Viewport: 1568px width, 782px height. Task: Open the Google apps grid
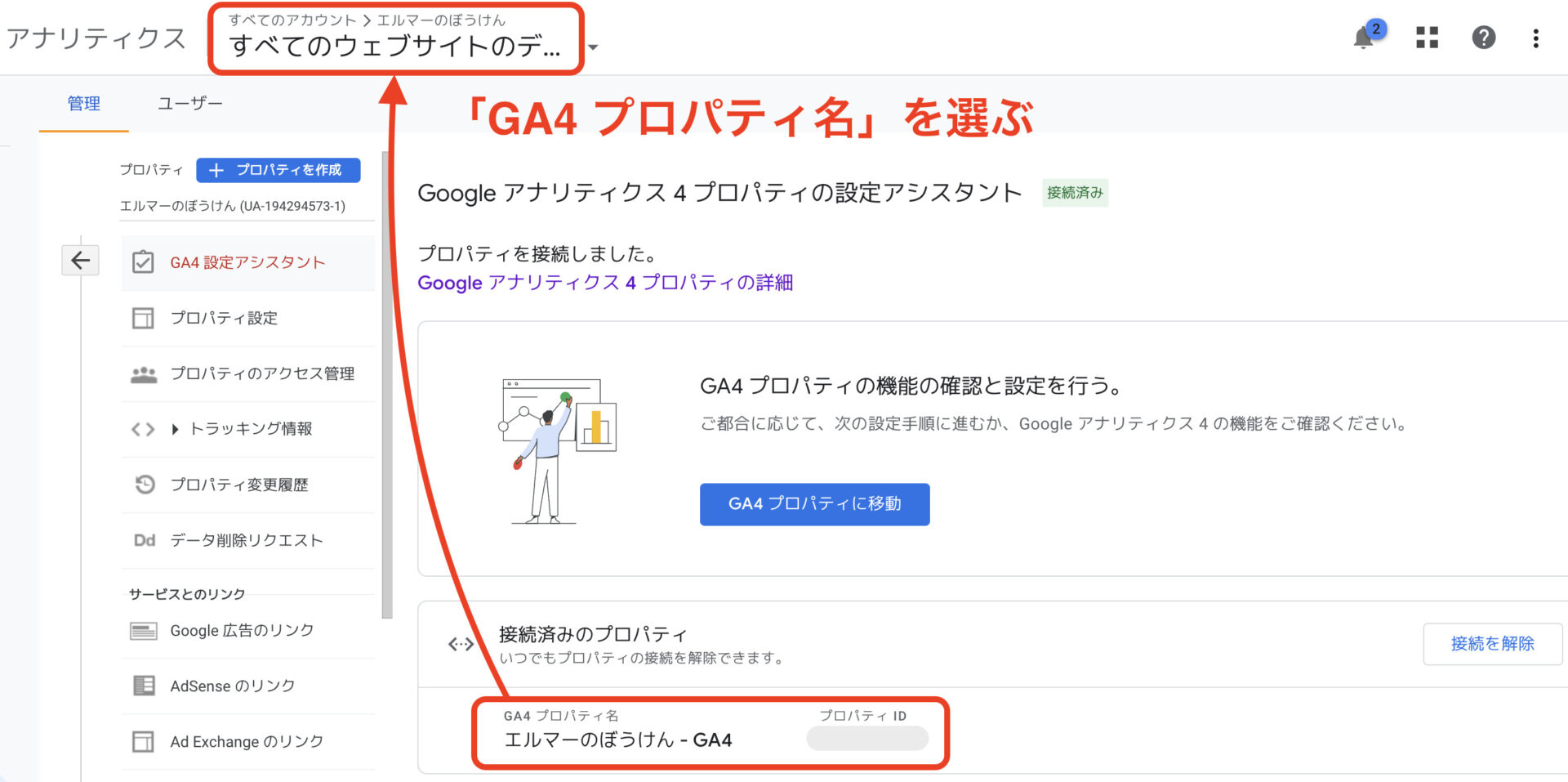(1427, 38)
